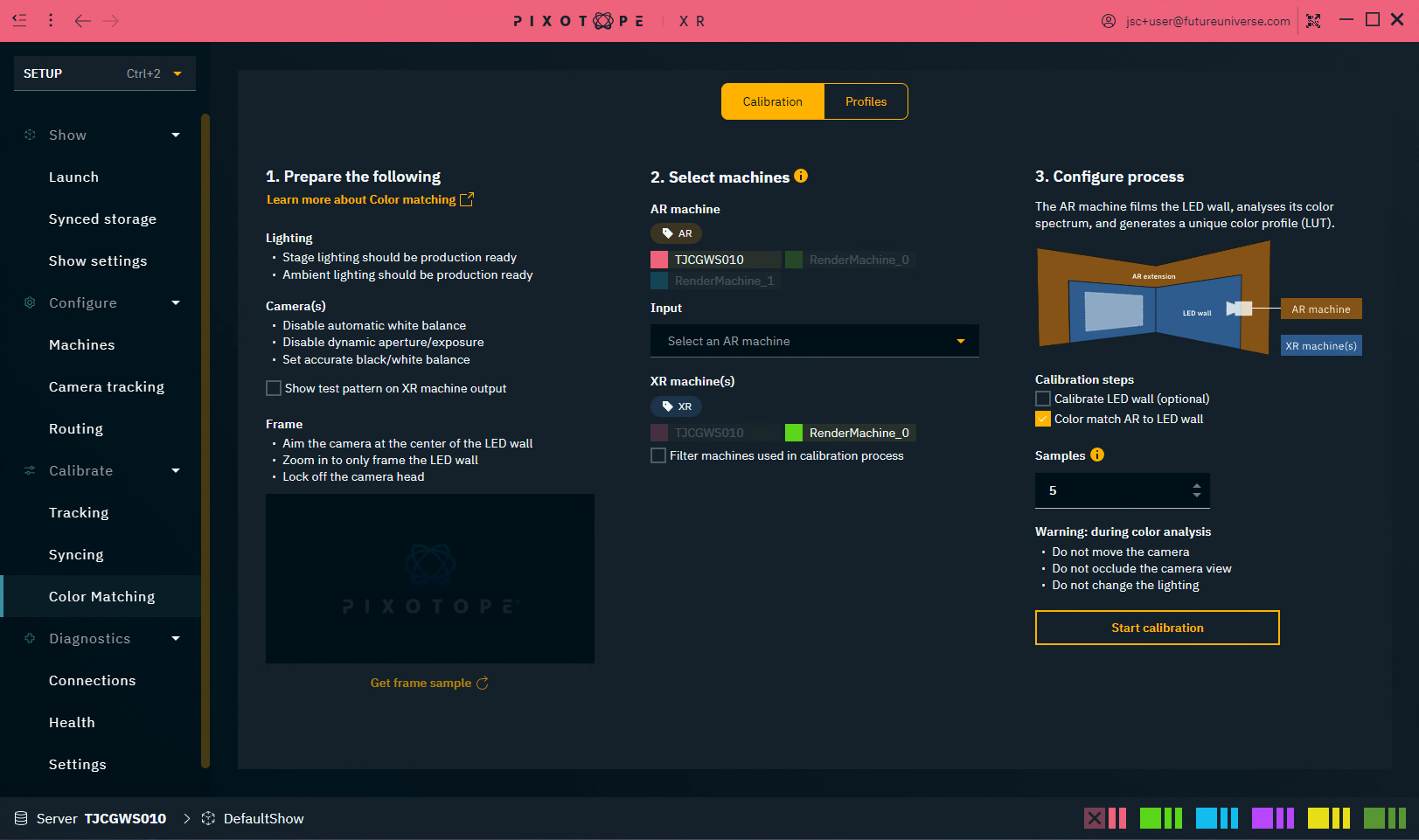Image resolution: width=1419 pixels, height=840 pixels.
Task: Enable Show test pattern on XR machine output
Action: (274, 388)
